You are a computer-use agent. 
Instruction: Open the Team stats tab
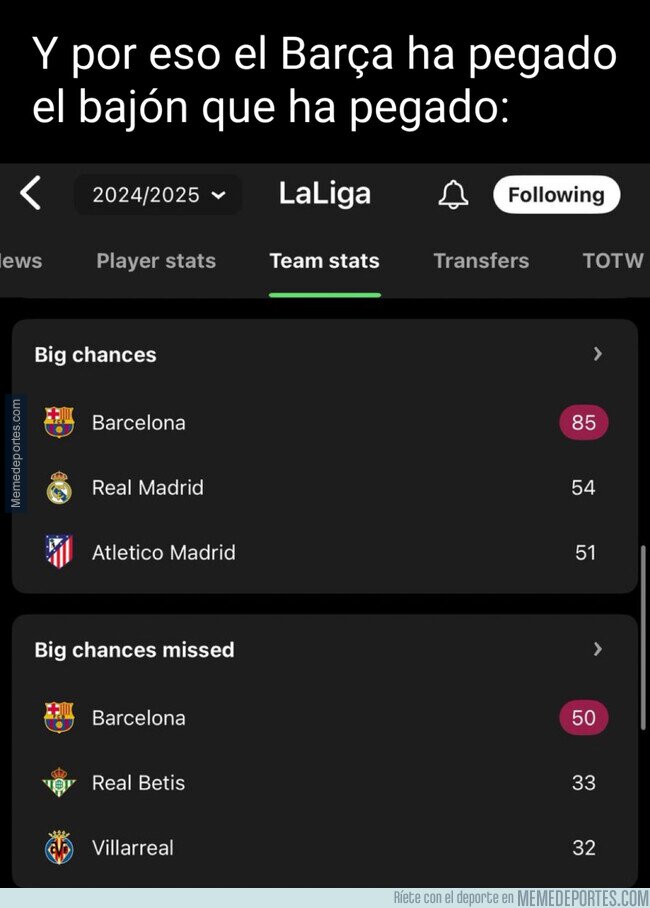324,261
